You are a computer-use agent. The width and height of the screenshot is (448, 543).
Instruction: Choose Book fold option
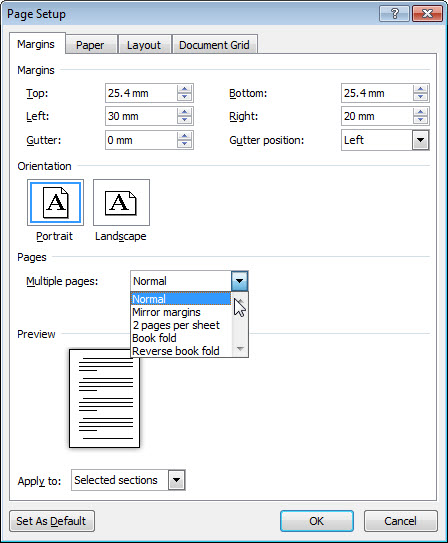coord(154,338)
